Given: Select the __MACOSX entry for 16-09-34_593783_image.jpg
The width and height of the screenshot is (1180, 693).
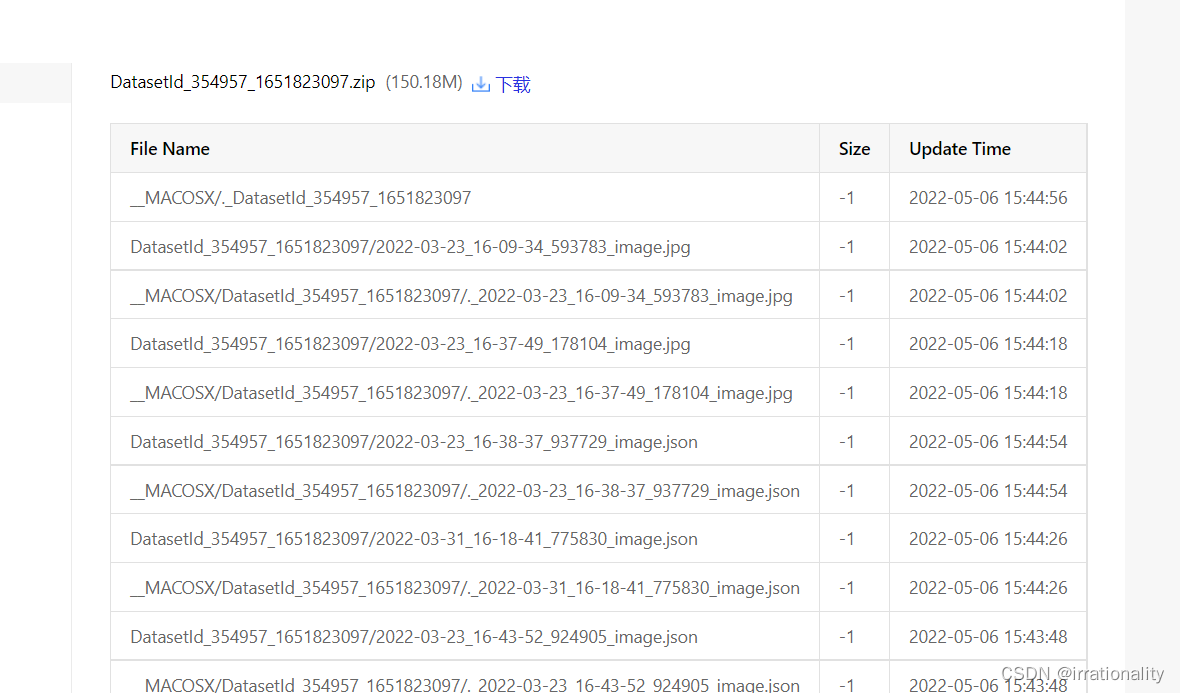Looking at the screenshot, I should 461,296.
